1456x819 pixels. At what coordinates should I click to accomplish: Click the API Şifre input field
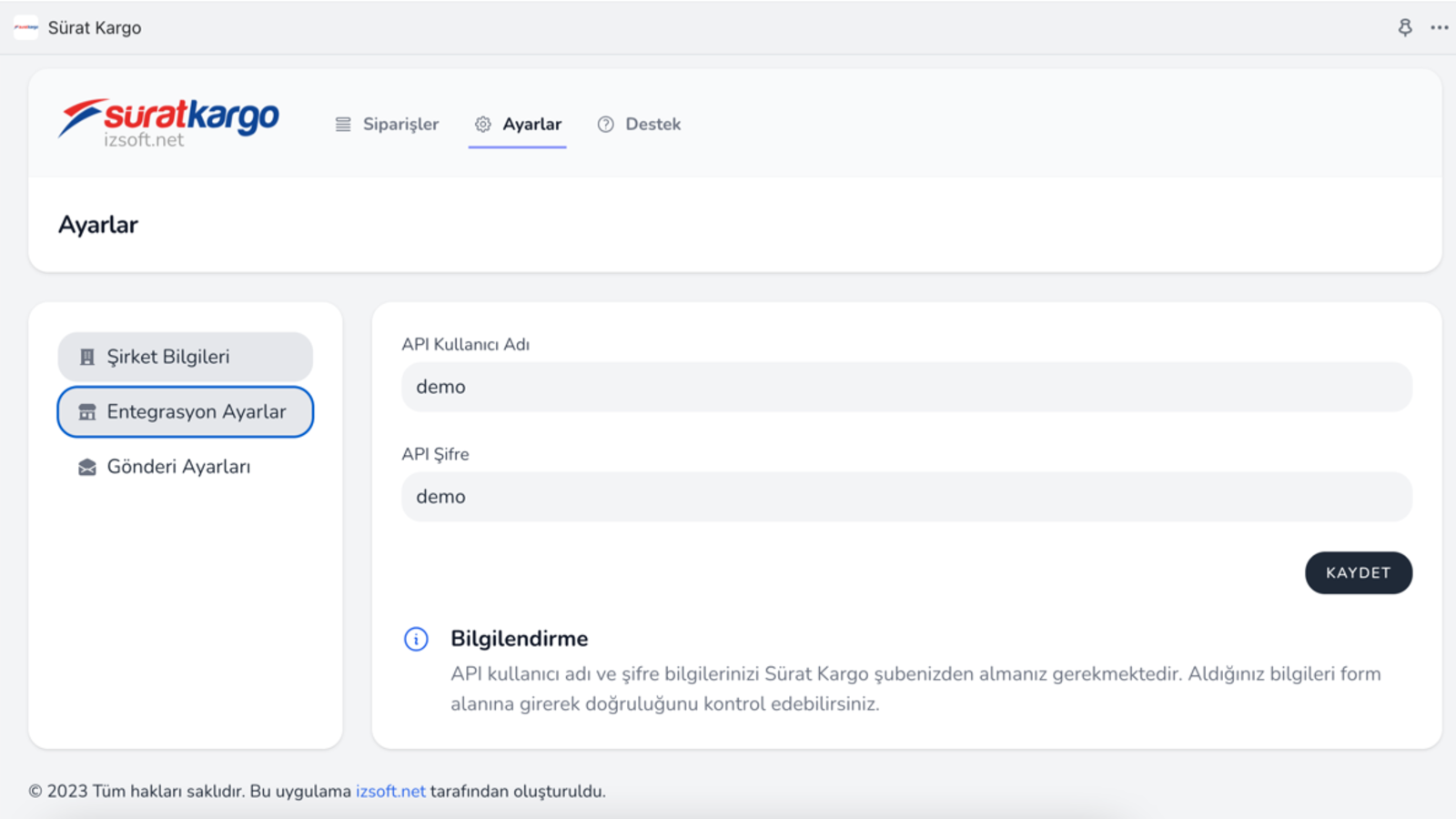click(906, 497)
